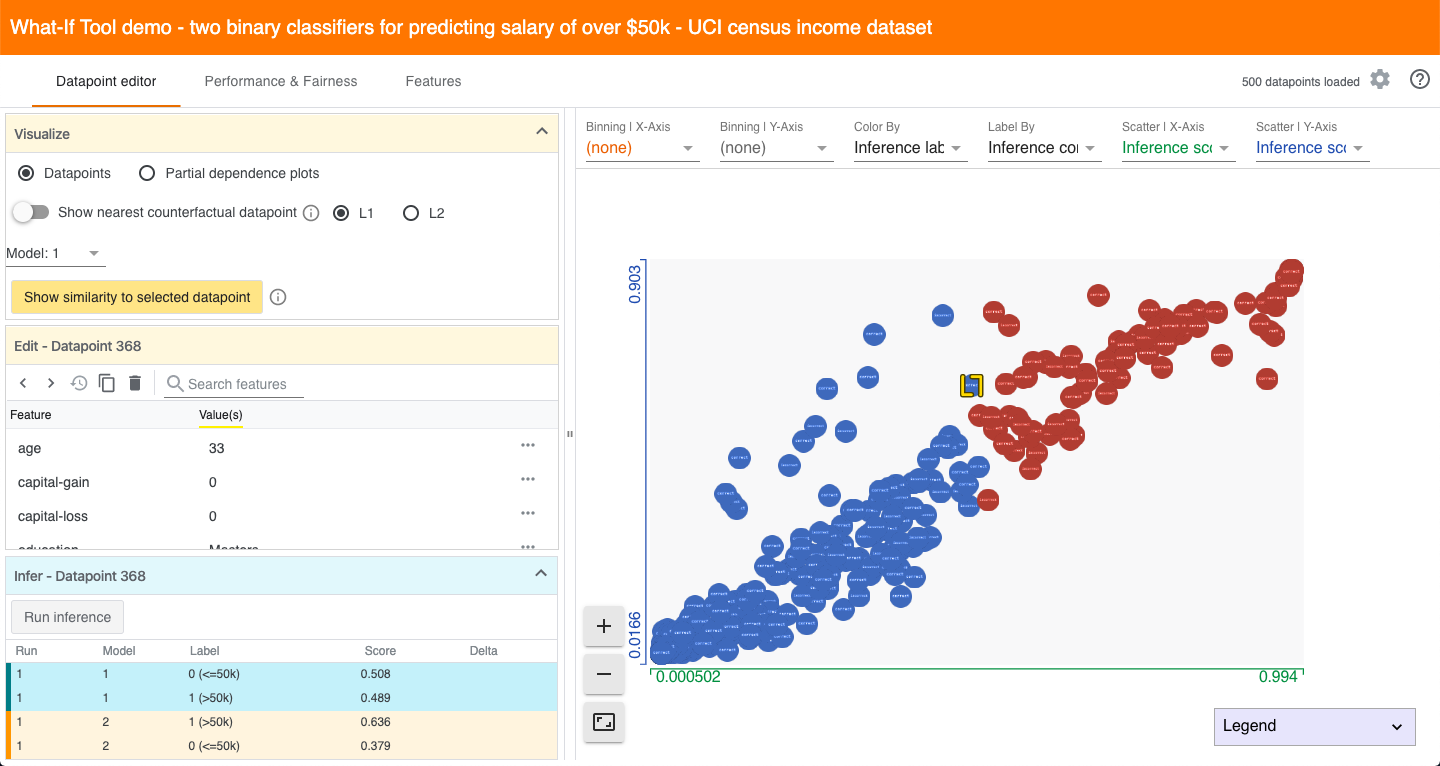1440x766 pixels.
Task: Open the help question mark icon
Action: tap(1419, 80)
